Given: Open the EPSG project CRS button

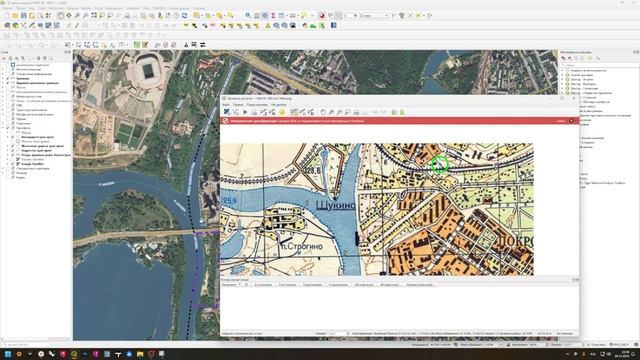Looking at the screenshot, I should tap(620, 345).
